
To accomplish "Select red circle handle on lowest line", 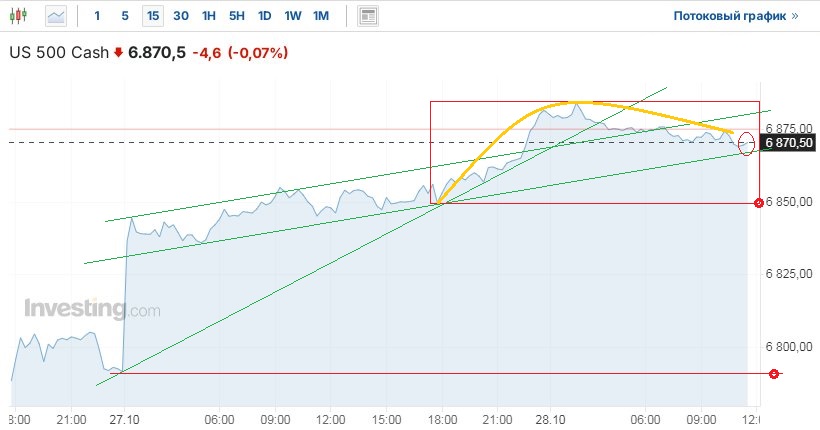I will pyautogui.click(x=773, y=373).
